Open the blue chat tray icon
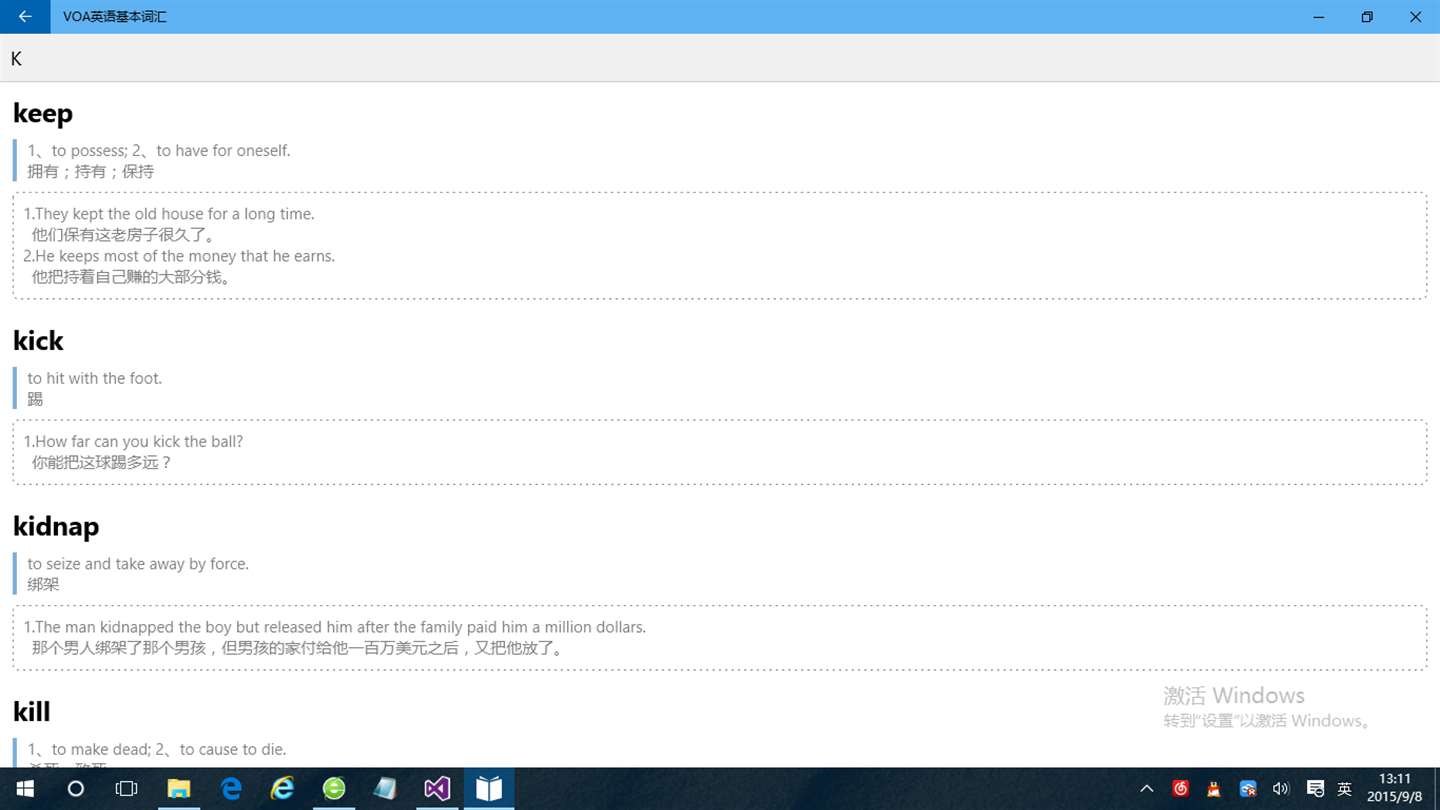 click(1248, 789)
